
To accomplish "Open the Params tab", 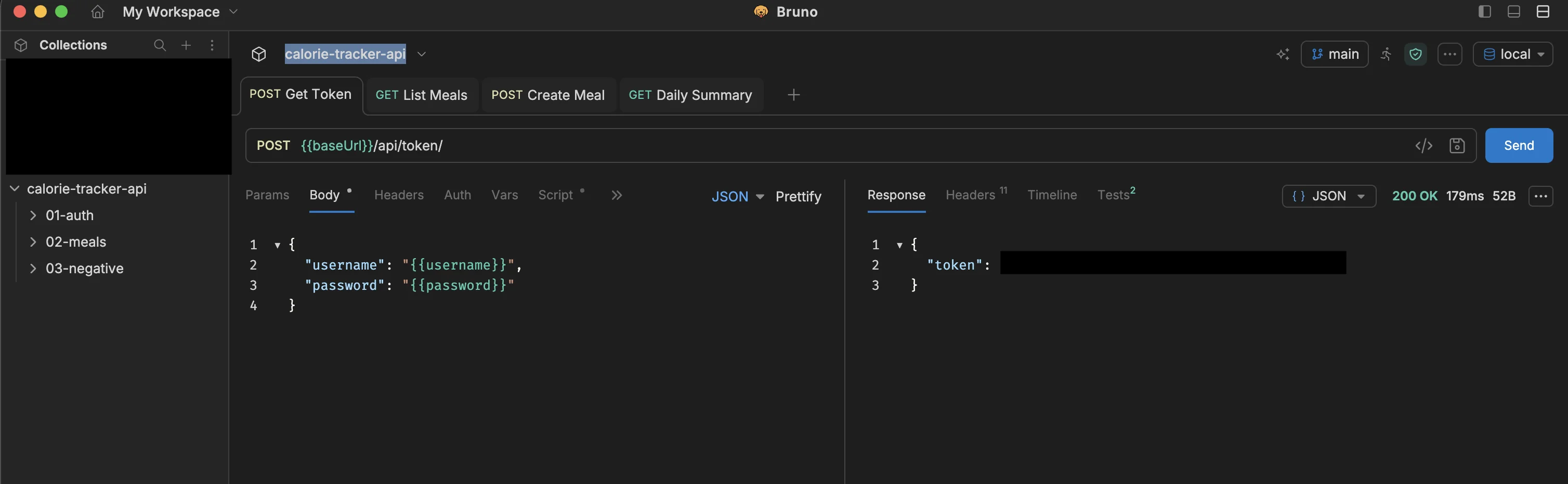I will tap(267, 195).
